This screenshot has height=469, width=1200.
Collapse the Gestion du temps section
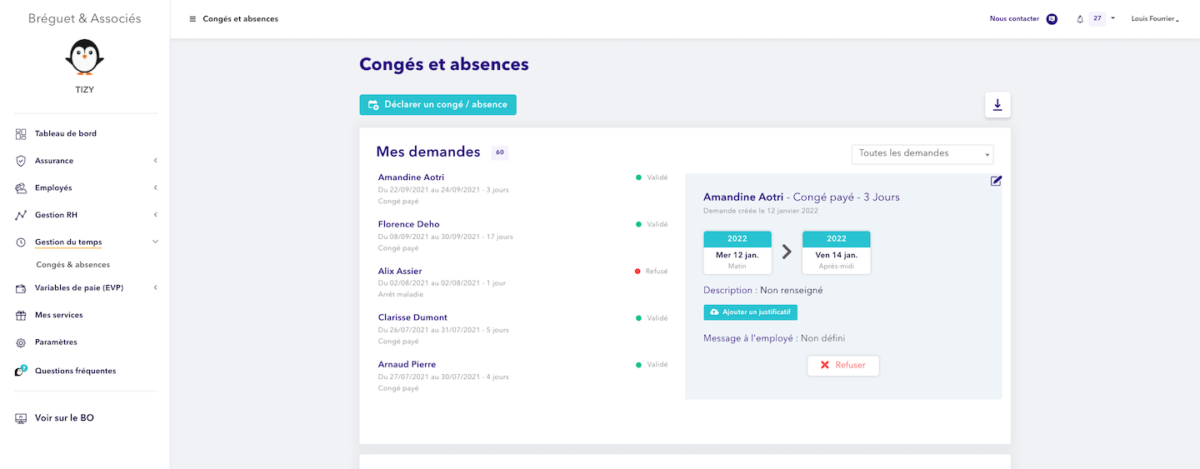point(155,242)
